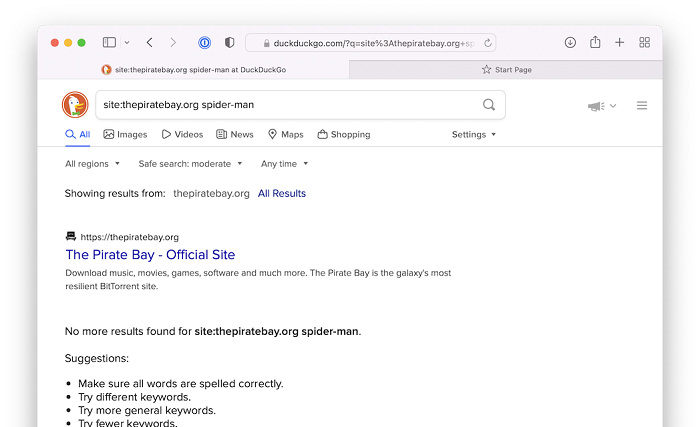The image size is (700, 427).
Task: Switch to the Start Page tab
Action: [x=506, y=70]
